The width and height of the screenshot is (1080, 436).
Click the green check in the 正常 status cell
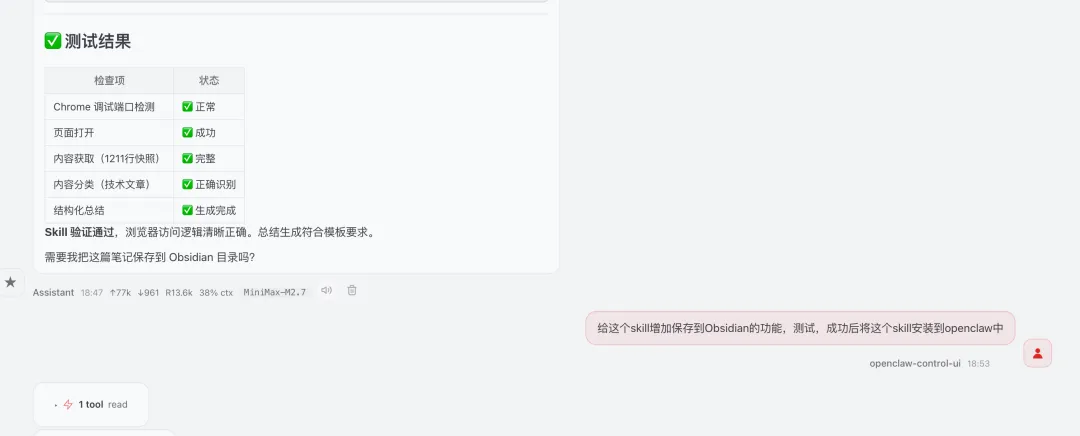click(x=187, y=107)
